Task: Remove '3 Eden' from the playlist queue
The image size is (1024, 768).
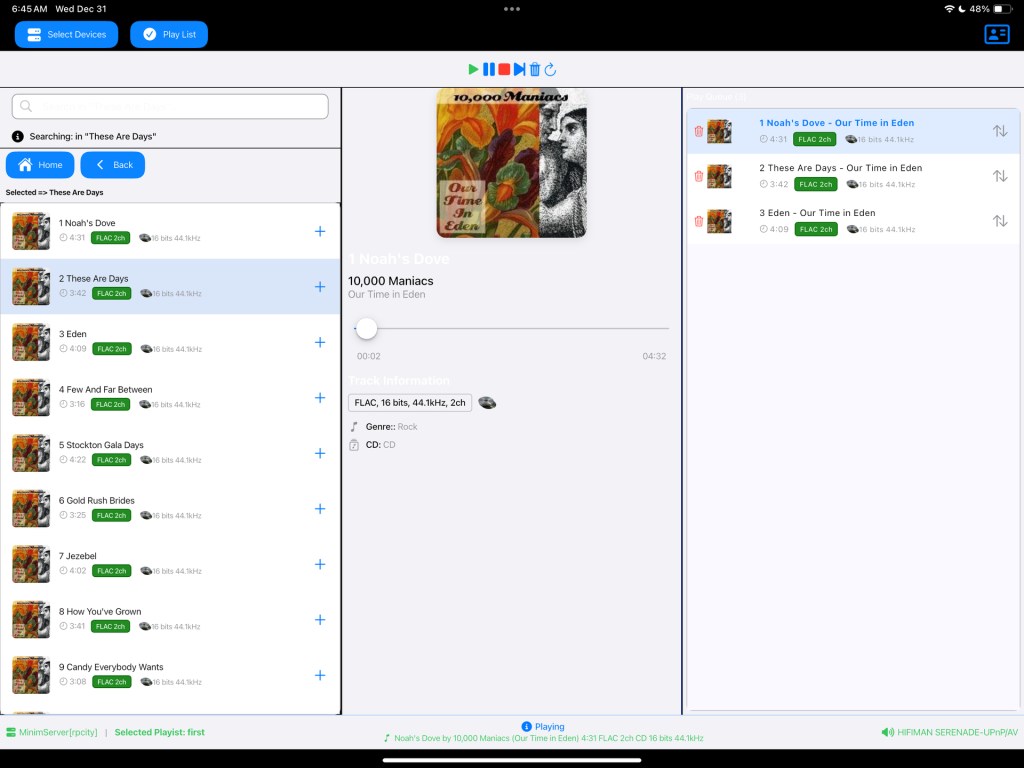Action: point(699,221)
